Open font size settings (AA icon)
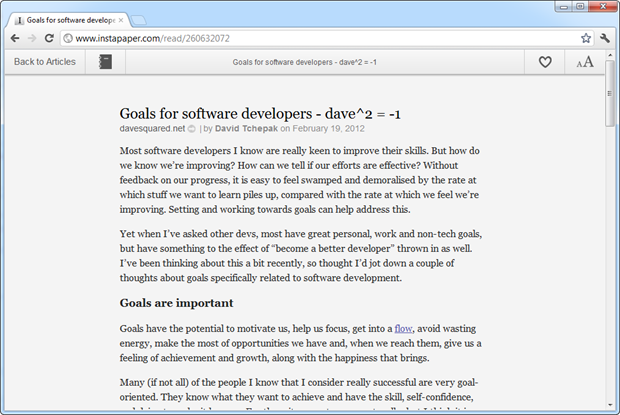 pyautogui.click(x=584, y=62)
